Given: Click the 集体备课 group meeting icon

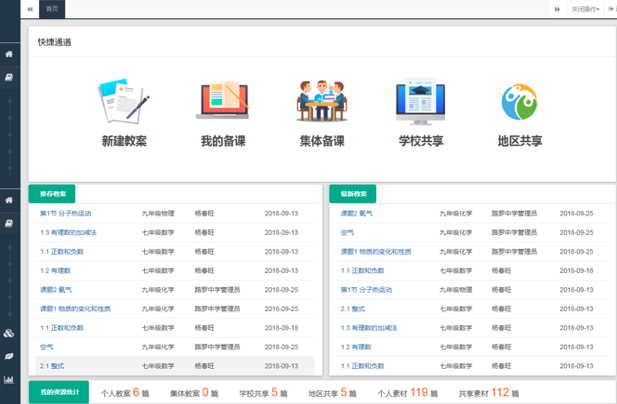Looking at the screenshot, I should click(322, 101).
